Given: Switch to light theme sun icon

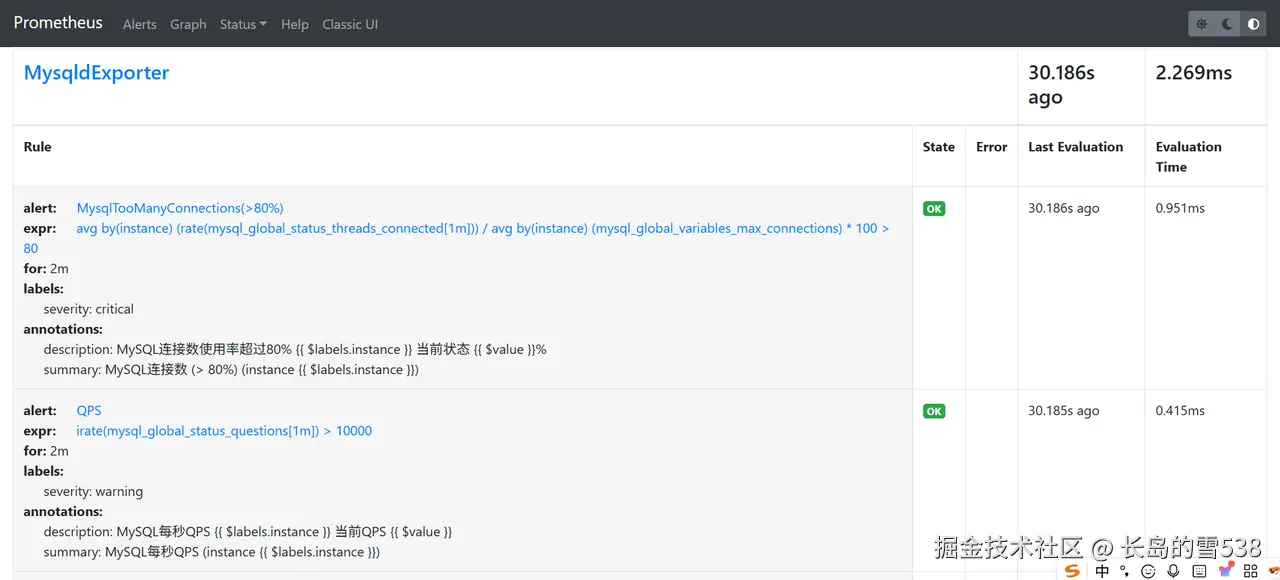Looking at the screenshot, I should tap(1202, 24).
